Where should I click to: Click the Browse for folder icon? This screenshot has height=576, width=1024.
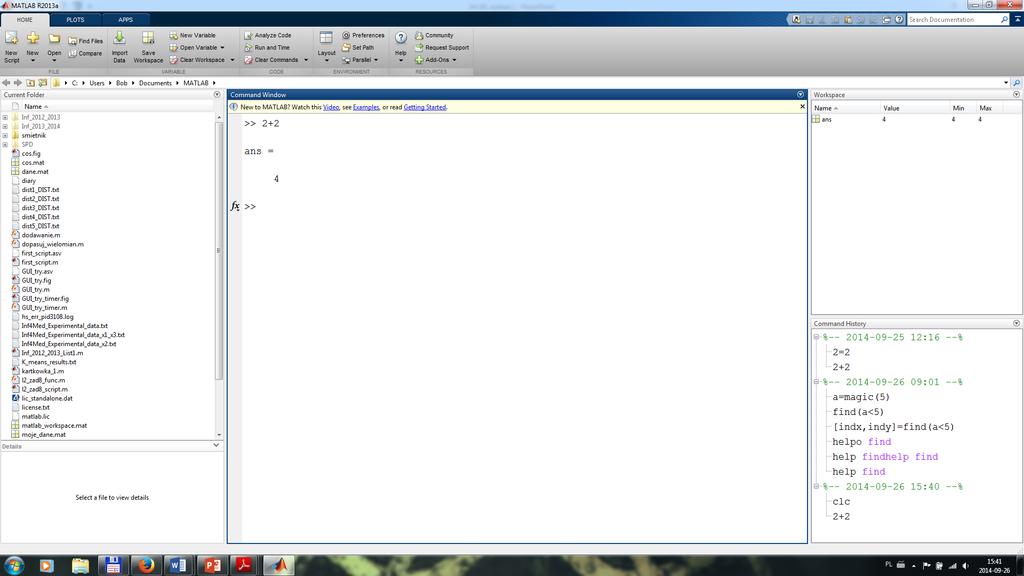point(43,83)
